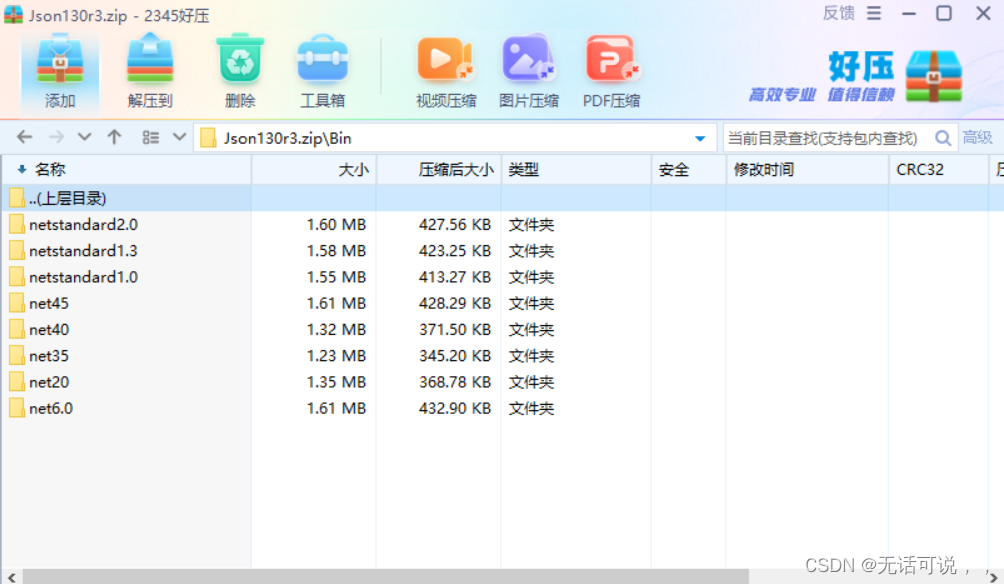Image resolution: width=1004 pixels, height=584 pixels.
Task: Open the address bar path dropdown arrow
Action: click(699, 137)
